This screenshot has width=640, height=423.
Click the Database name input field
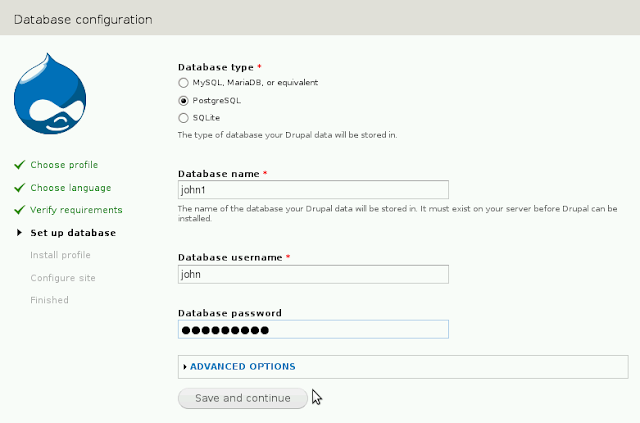(313, 190)
